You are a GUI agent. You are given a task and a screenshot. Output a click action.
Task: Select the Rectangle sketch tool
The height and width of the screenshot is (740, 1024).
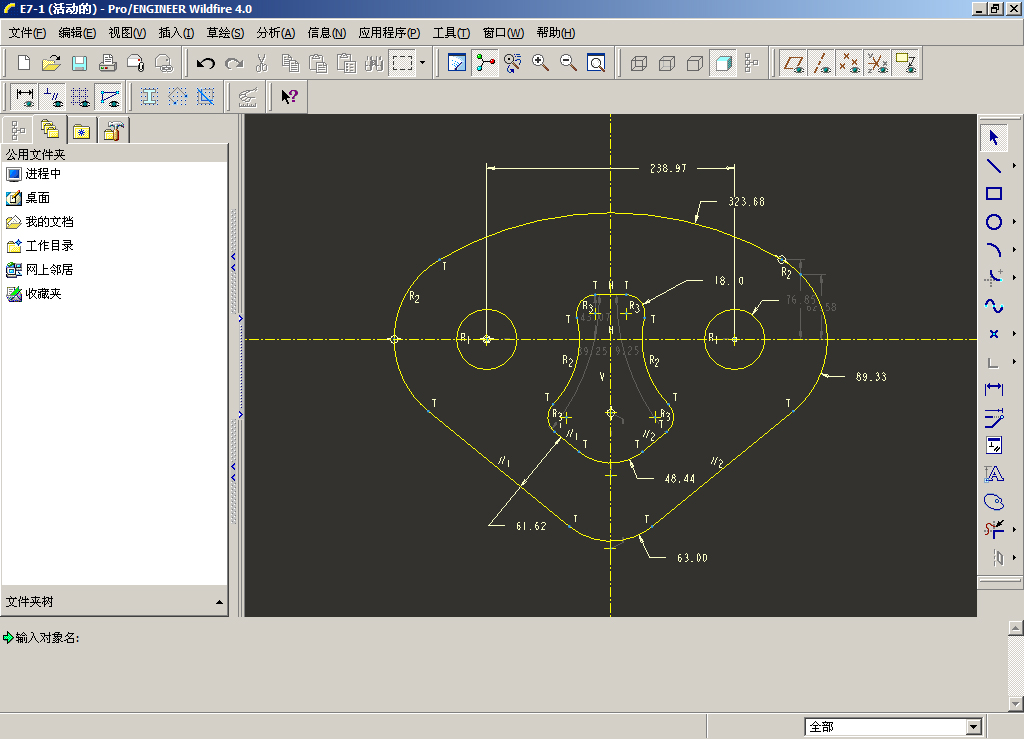[x=994, y=194]
